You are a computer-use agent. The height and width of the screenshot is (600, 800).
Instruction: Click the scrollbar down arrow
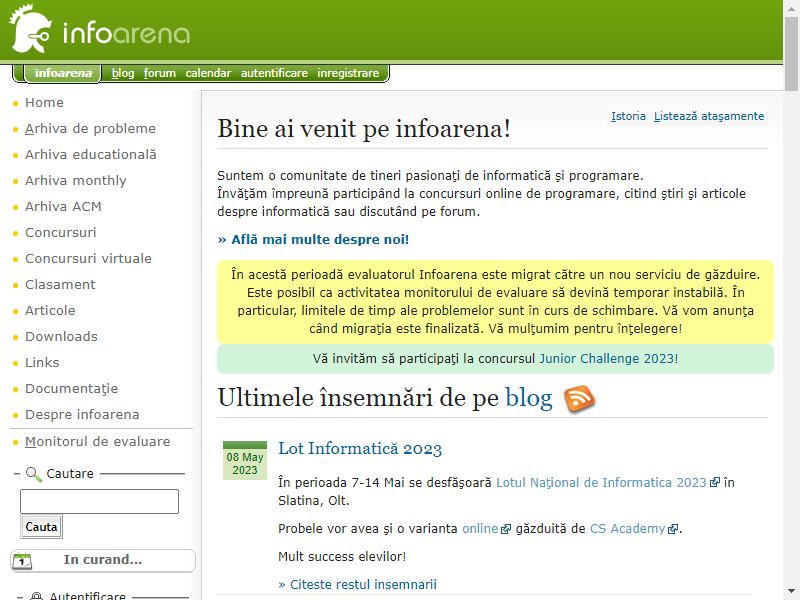coord(791,592)
